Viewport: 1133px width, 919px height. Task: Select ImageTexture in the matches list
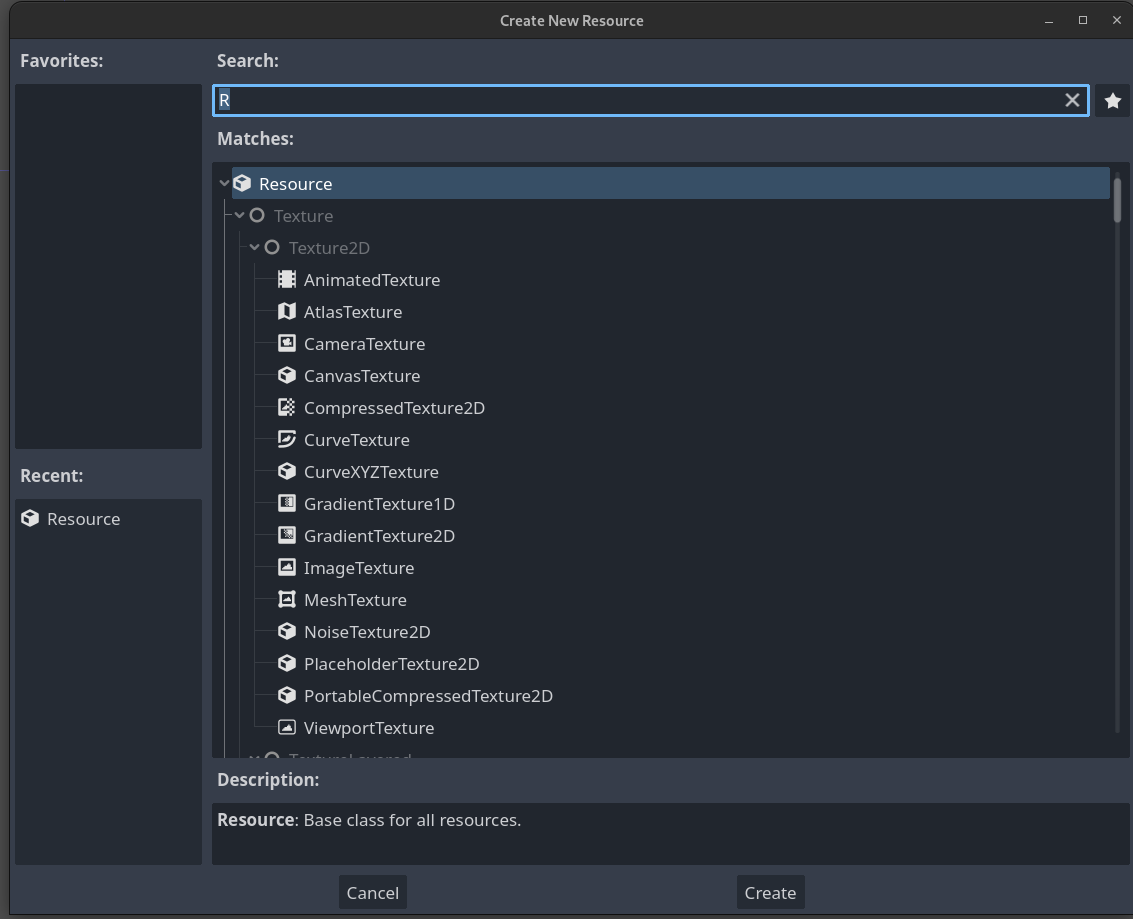(x=358, y=568)
